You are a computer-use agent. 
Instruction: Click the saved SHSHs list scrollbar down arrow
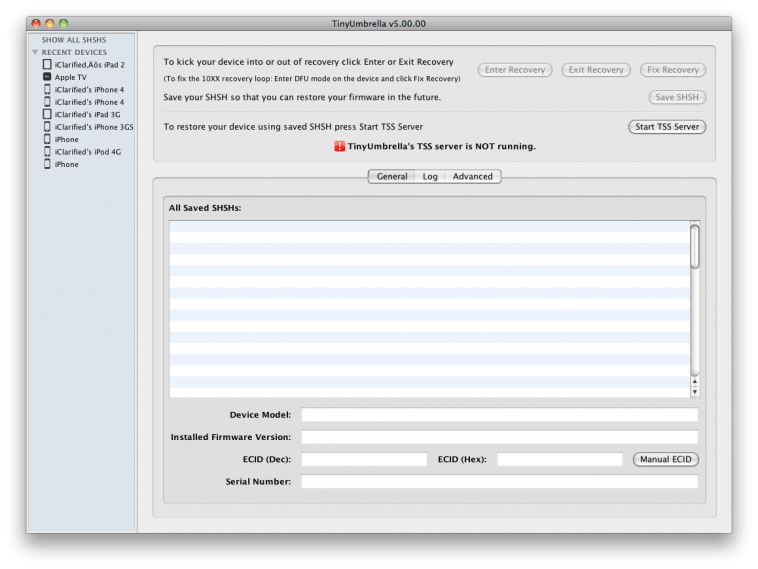[x=695, y=392]
